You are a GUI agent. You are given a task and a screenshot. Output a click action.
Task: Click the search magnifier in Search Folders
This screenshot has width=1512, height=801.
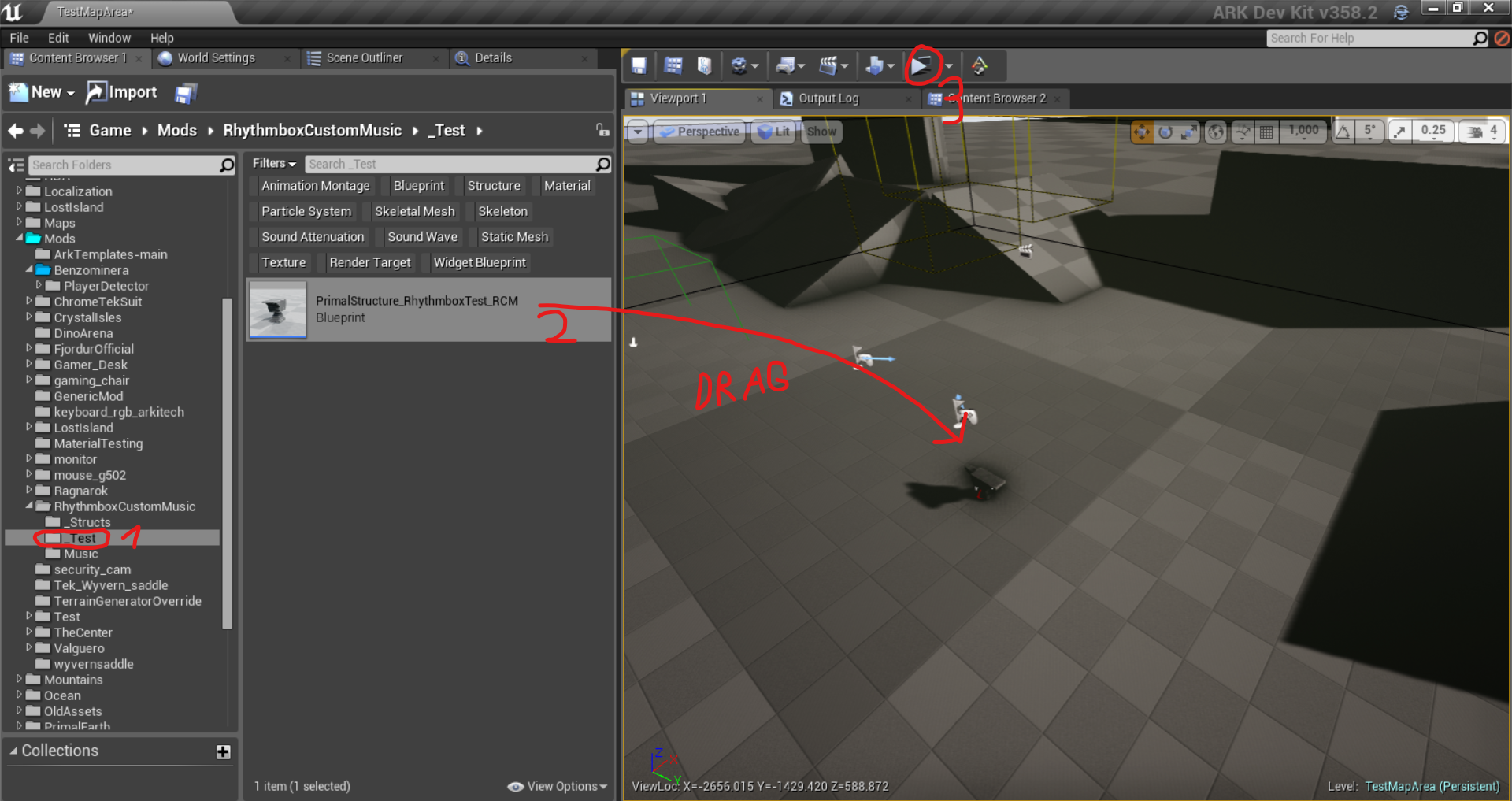(227, 165)
